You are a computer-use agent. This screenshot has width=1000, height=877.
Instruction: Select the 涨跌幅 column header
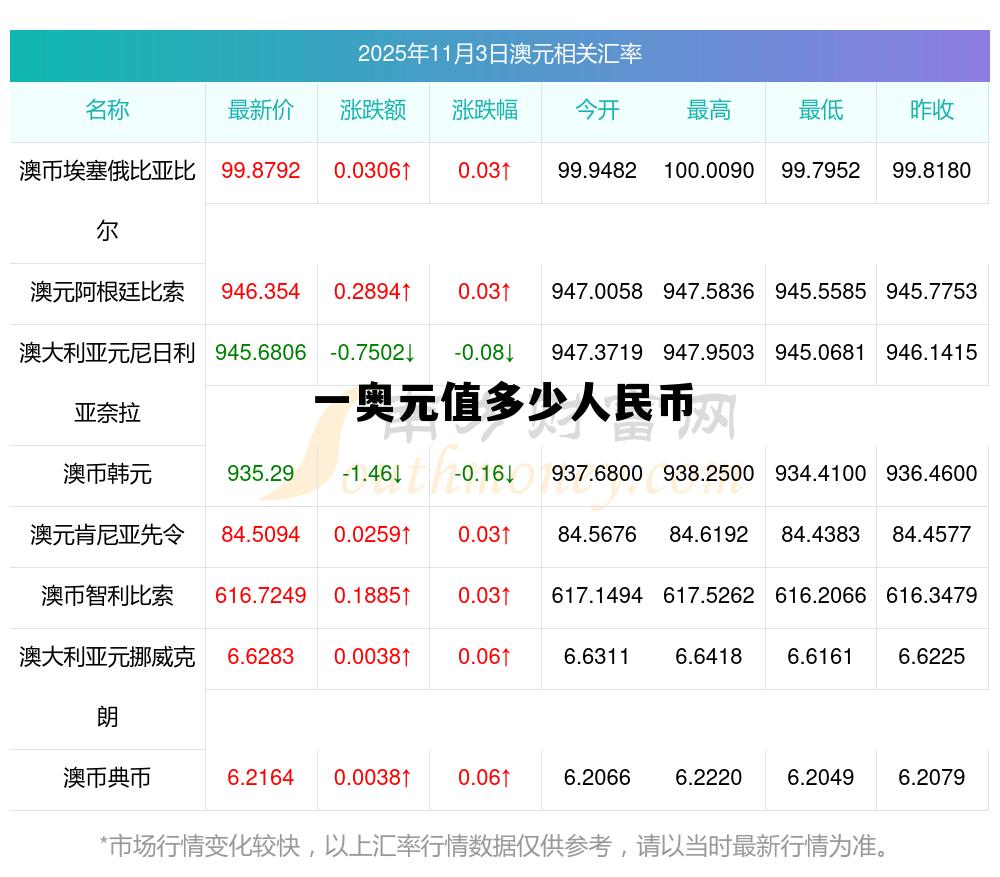pyautogui.click(x=484, y=111)
